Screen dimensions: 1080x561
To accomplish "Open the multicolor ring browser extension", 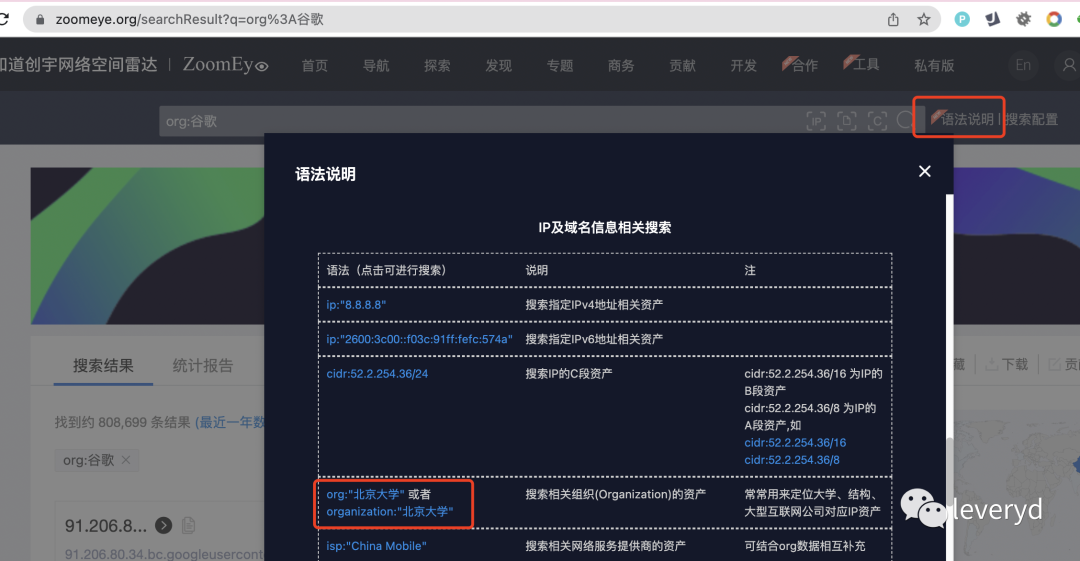I will (1054, 19).
